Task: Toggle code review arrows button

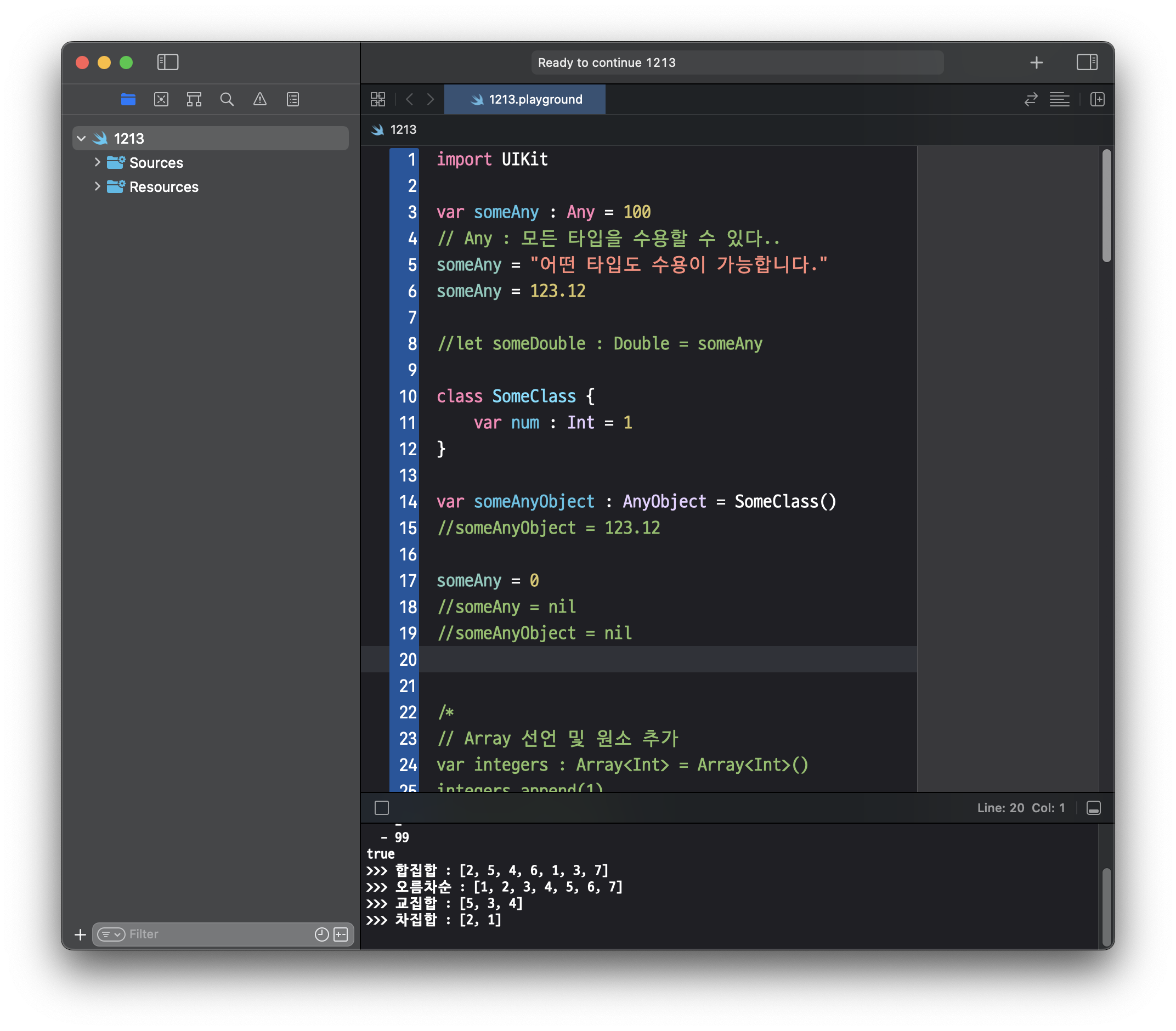Action: [1031, 99]
